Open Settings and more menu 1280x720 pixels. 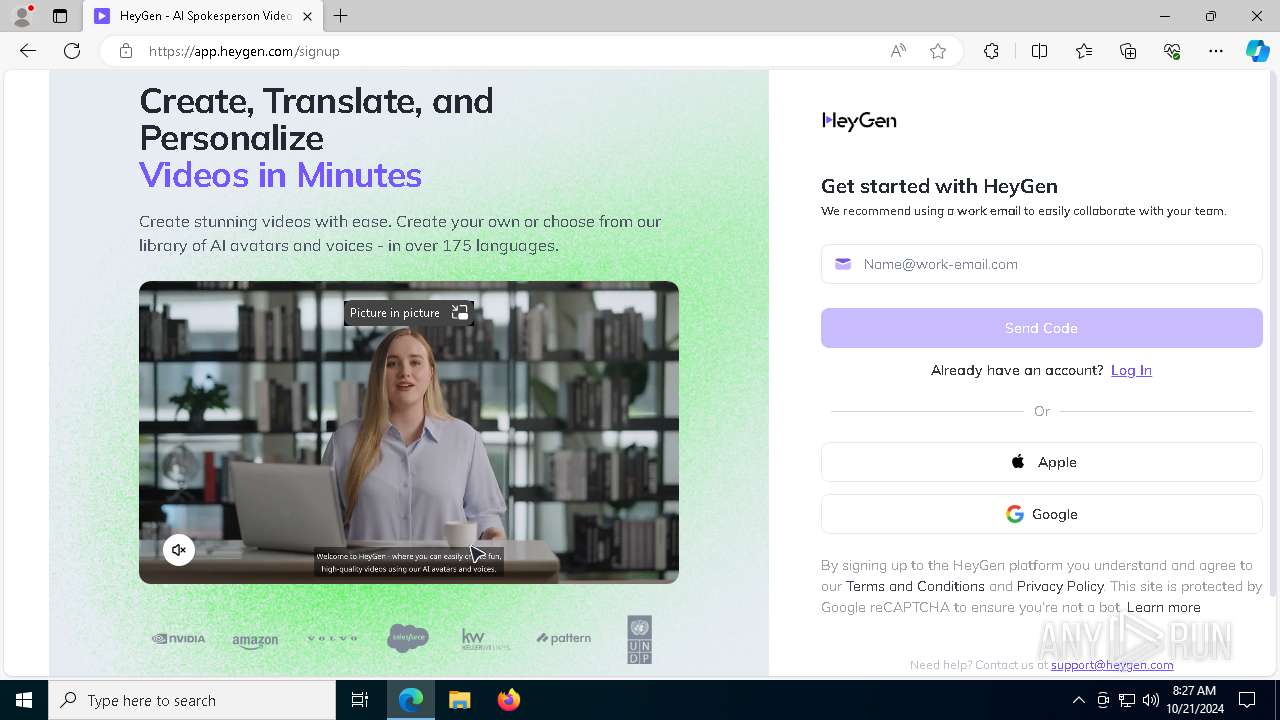(1216, 51)
